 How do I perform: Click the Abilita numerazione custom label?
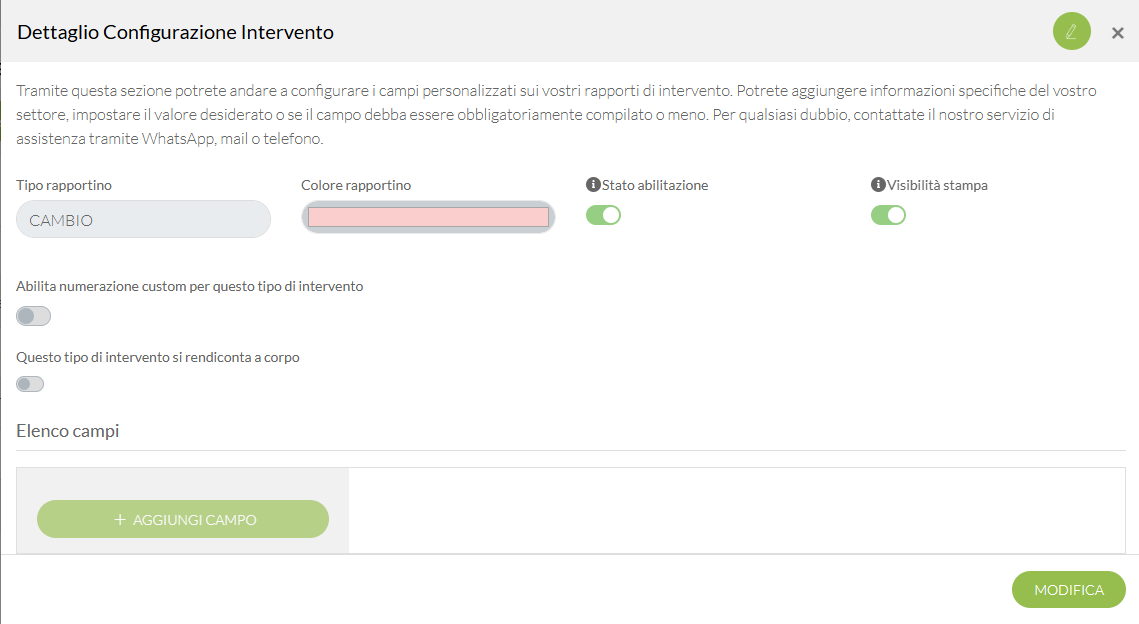[x=190, y=286]
